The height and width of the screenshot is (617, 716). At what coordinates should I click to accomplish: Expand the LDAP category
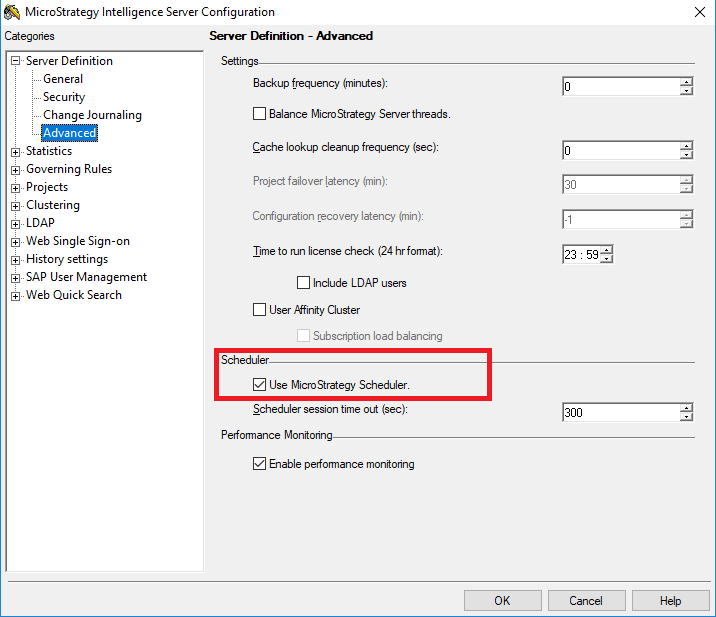pos(16,224)
